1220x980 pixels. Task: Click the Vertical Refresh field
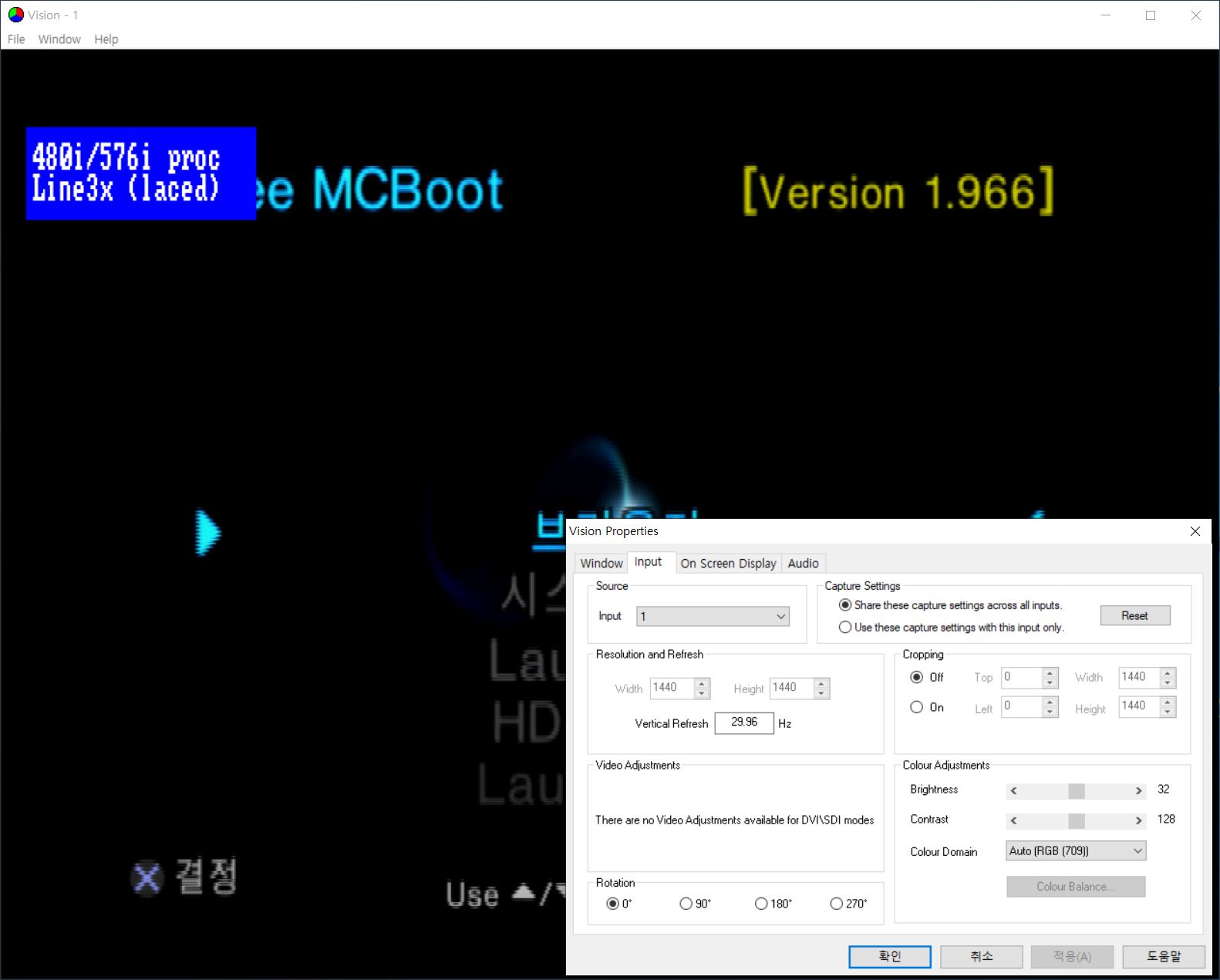[744, 722]
